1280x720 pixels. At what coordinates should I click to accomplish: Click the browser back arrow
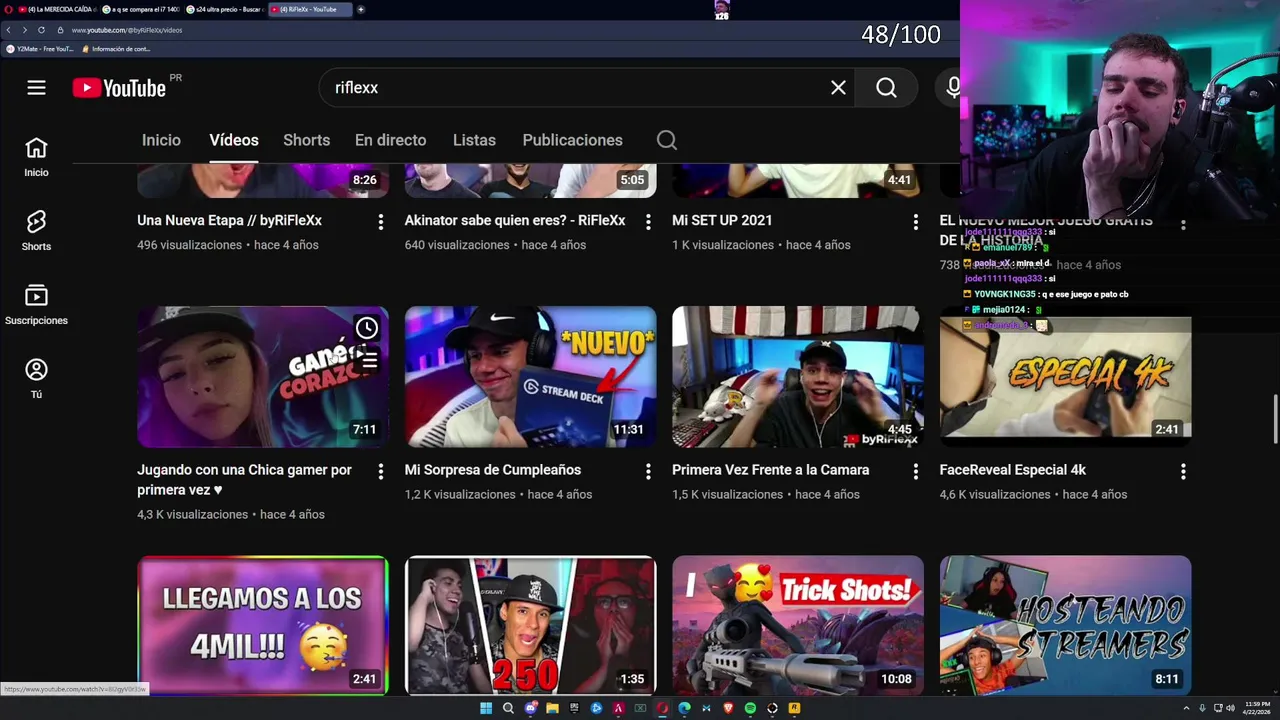9,30
